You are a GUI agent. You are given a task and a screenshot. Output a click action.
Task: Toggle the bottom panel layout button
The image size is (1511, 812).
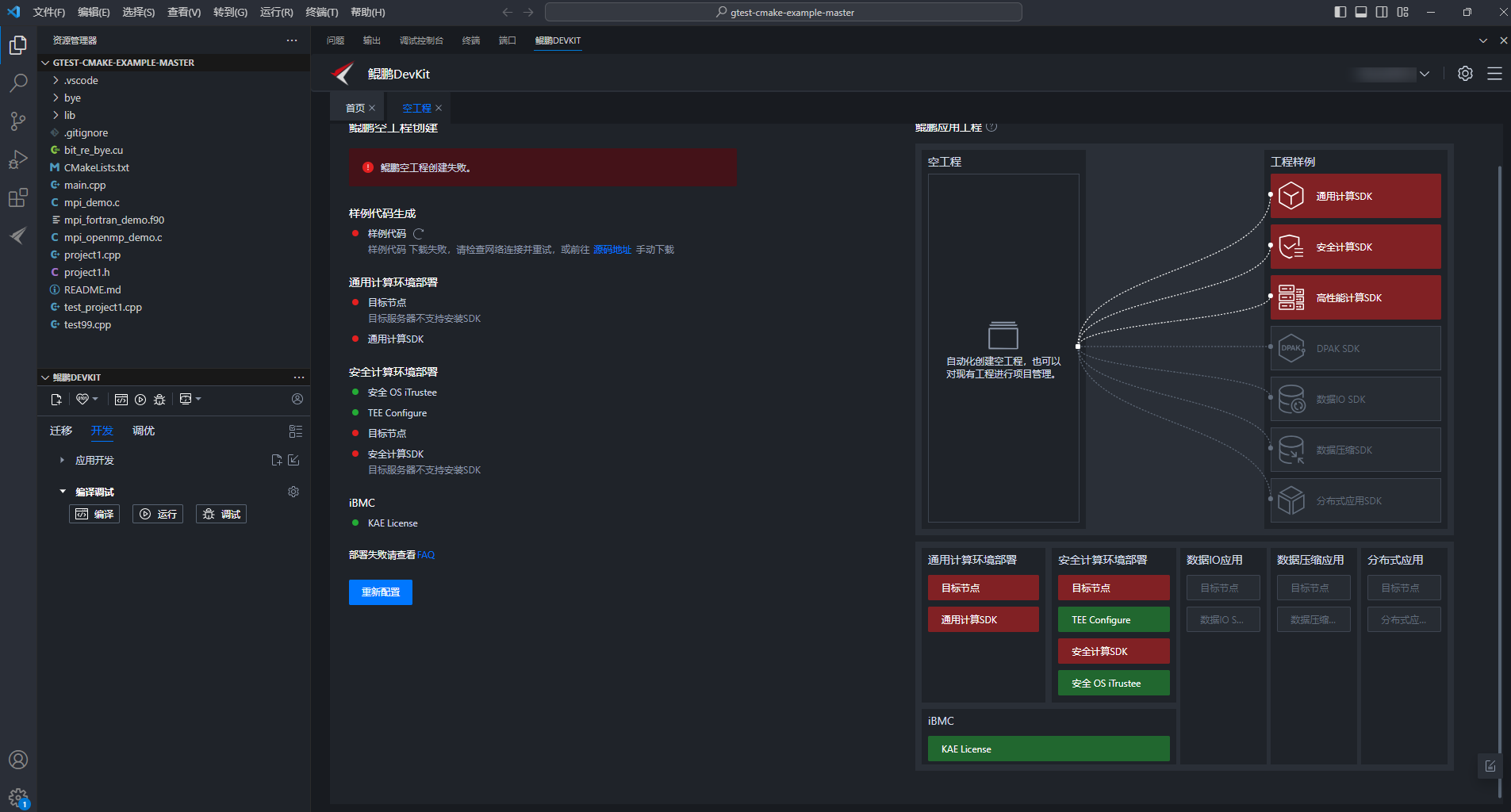click(1361, 12)
